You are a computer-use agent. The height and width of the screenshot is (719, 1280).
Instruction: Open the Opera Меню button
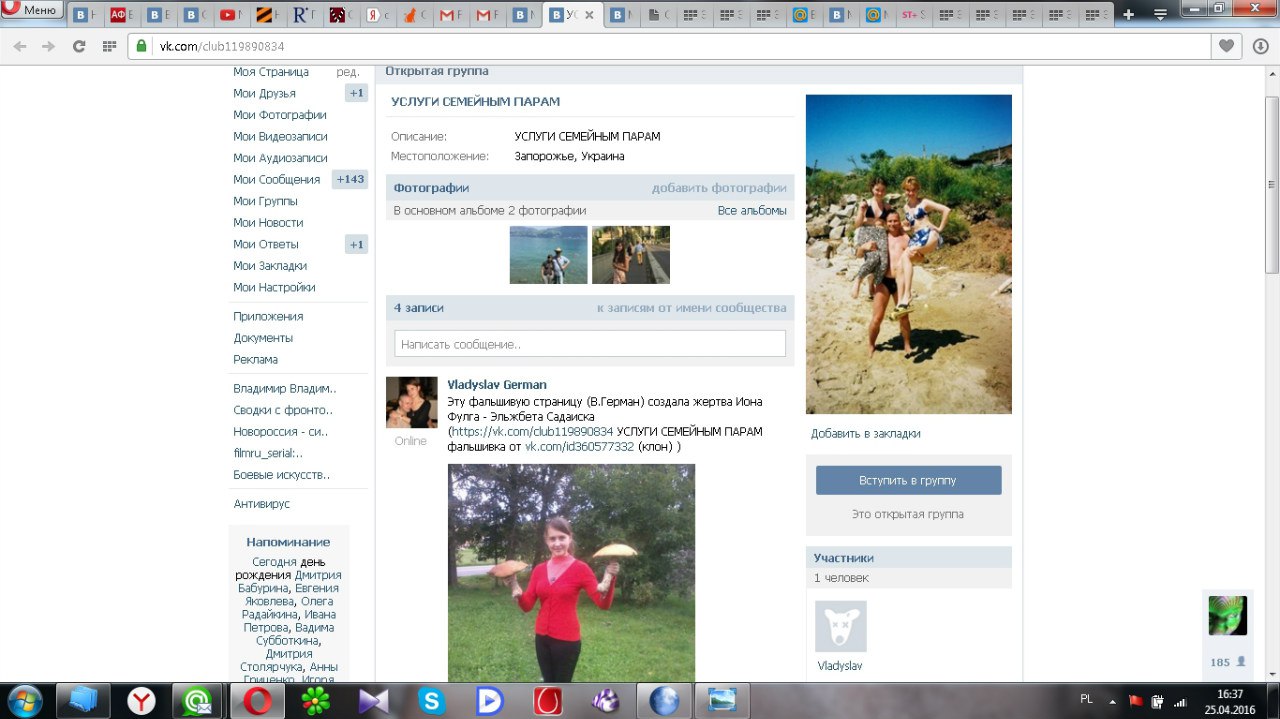tap(33, 10)
